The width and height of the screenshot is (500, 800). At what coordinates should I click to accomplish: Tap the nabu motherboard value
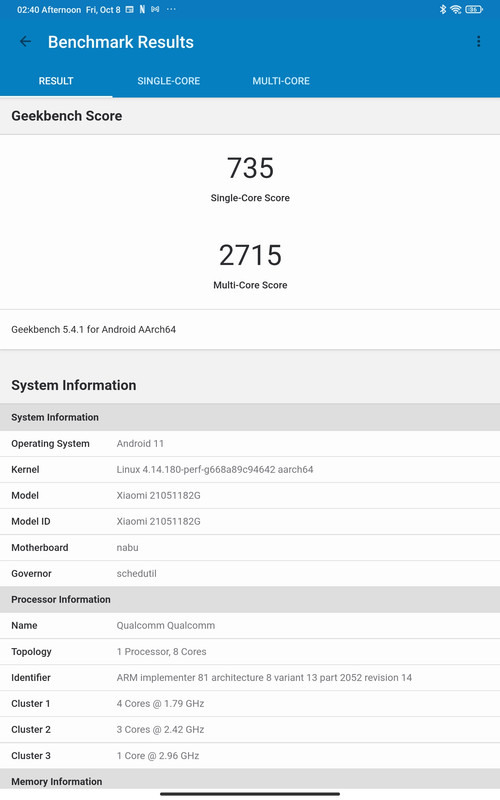click(128, 547)
